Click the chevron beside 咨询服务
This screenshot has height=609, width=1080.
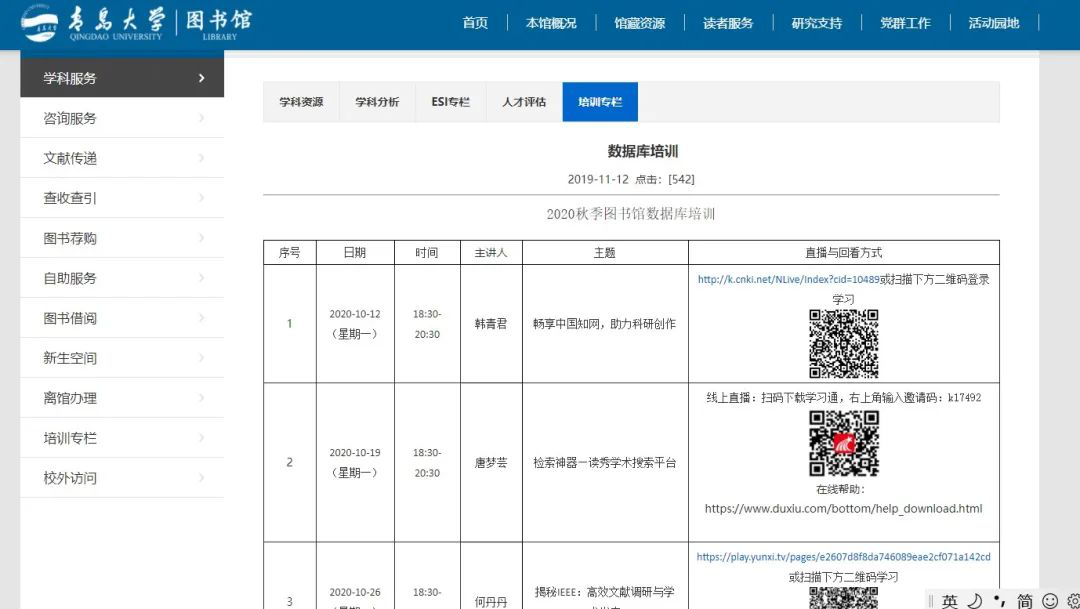click(201, 118)
